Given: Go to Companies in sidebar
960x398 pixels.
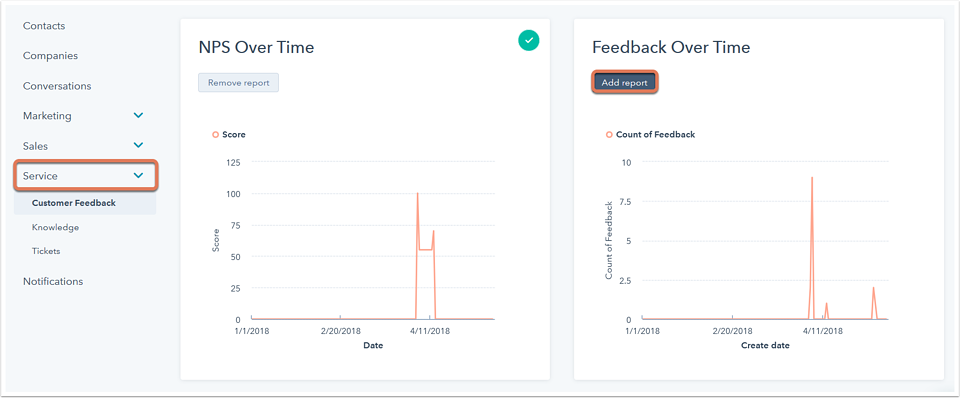Looking at the screenshot, I should 50,56.
